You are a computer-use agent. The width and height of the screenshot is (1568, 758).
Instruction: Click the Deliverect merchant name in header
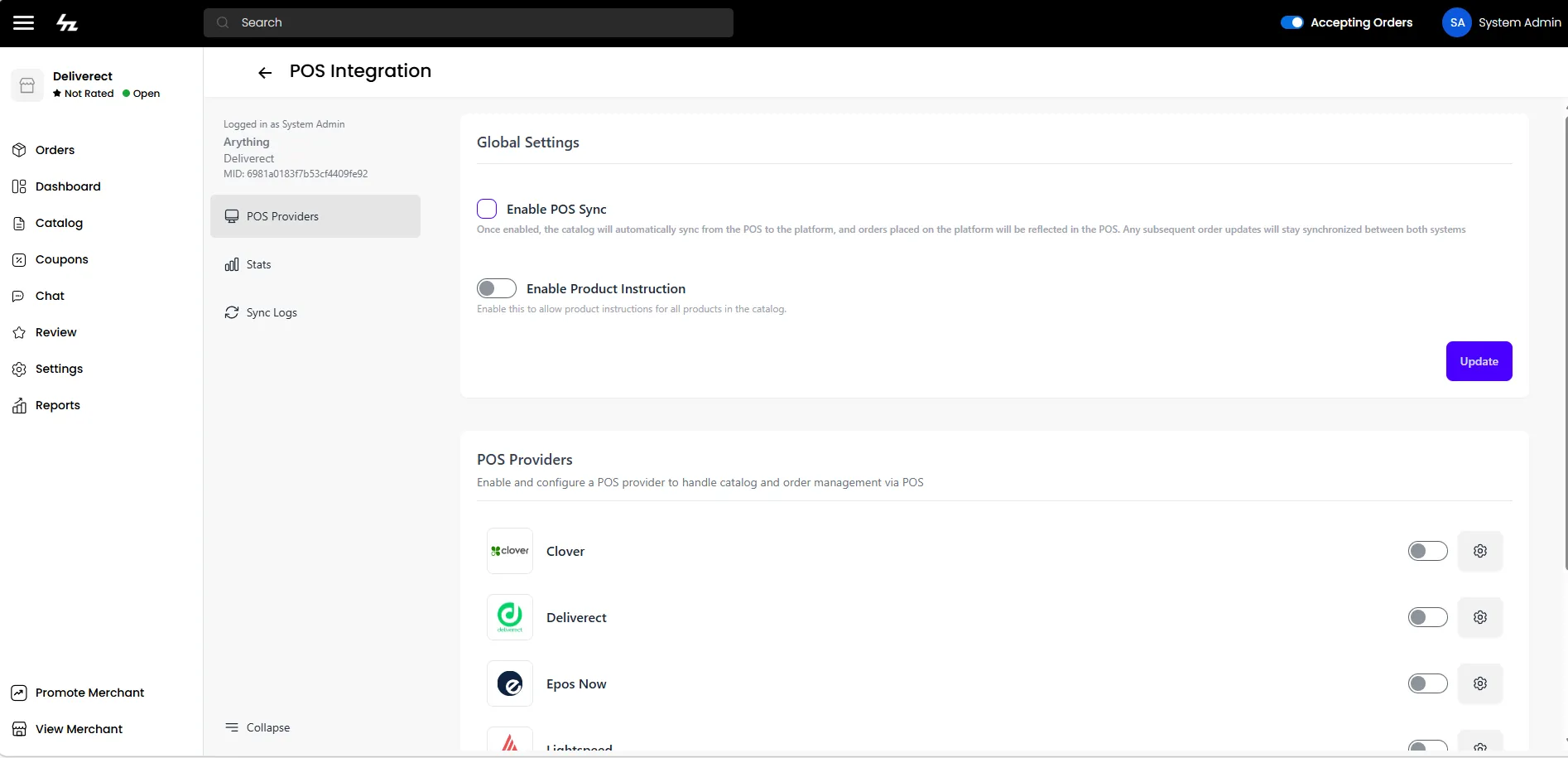click(x=83, y=76)
